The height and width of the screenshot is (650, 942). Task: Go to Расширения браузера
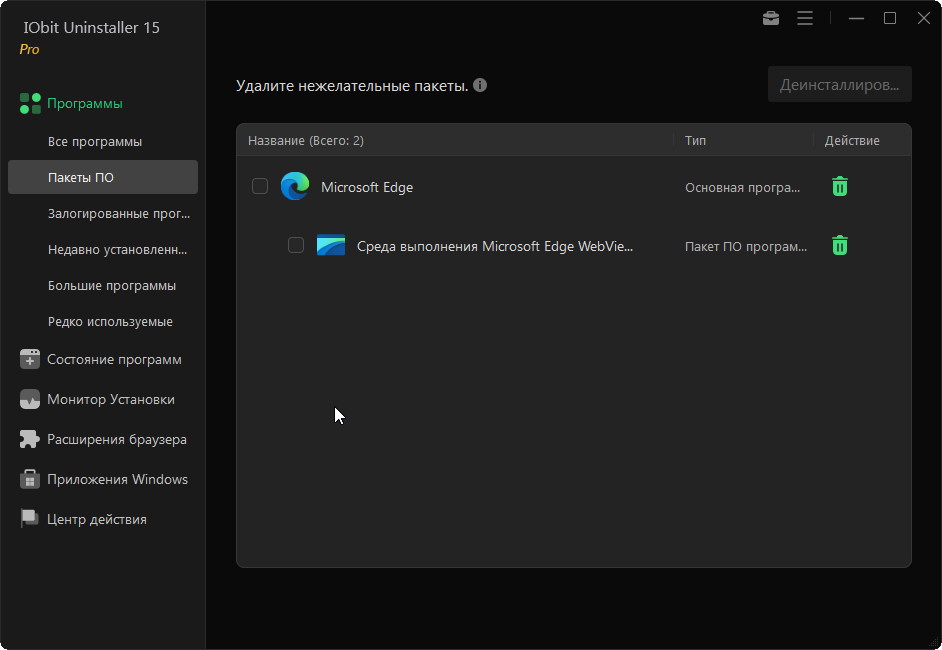pos(117,439)
